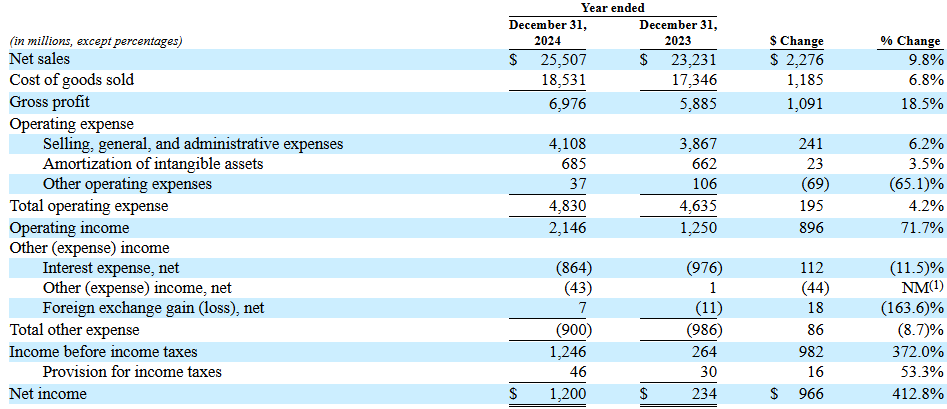The image size is (947, 409).
Task: Select Selling, general, and administrative expenses label
Action: (x=193, y=144)
